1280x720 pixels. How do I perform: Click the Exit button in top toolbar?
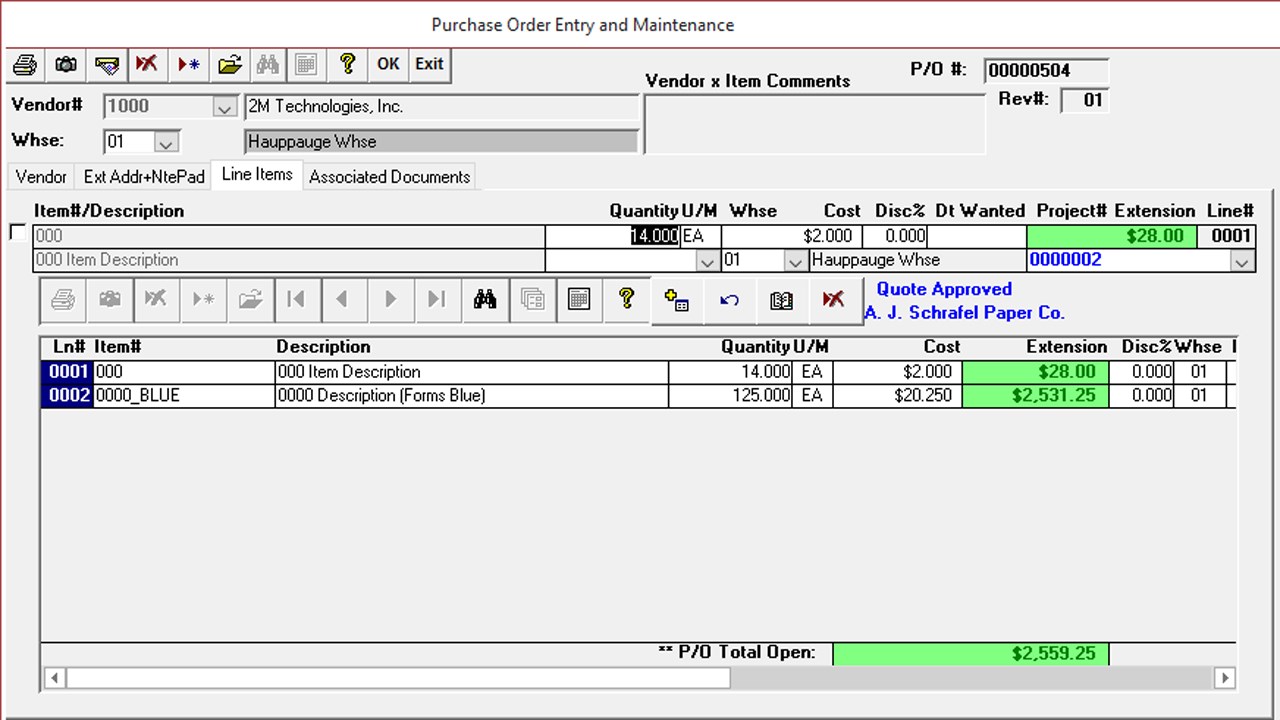(430, 65)
